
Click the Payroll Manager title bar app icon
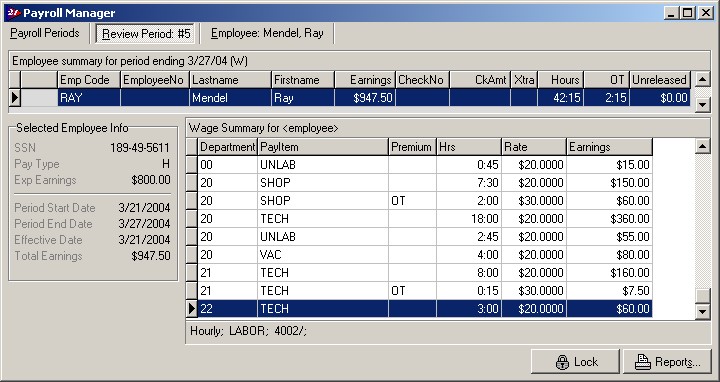click(x=14, y=13)
